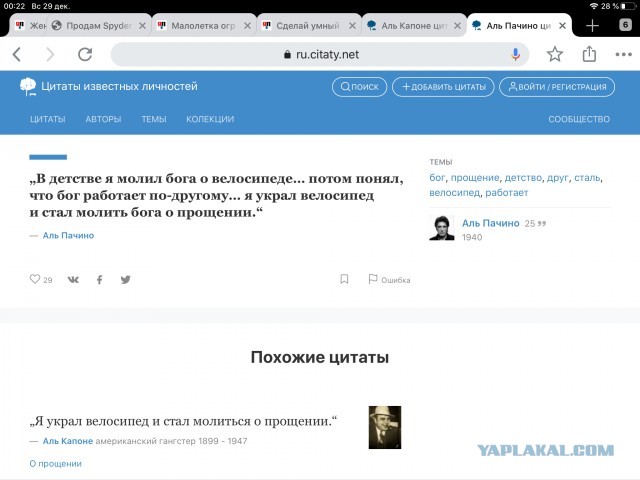640x480 pixels.
Task: Go forward with the browser forward arrow
Action: pos(50,54)
